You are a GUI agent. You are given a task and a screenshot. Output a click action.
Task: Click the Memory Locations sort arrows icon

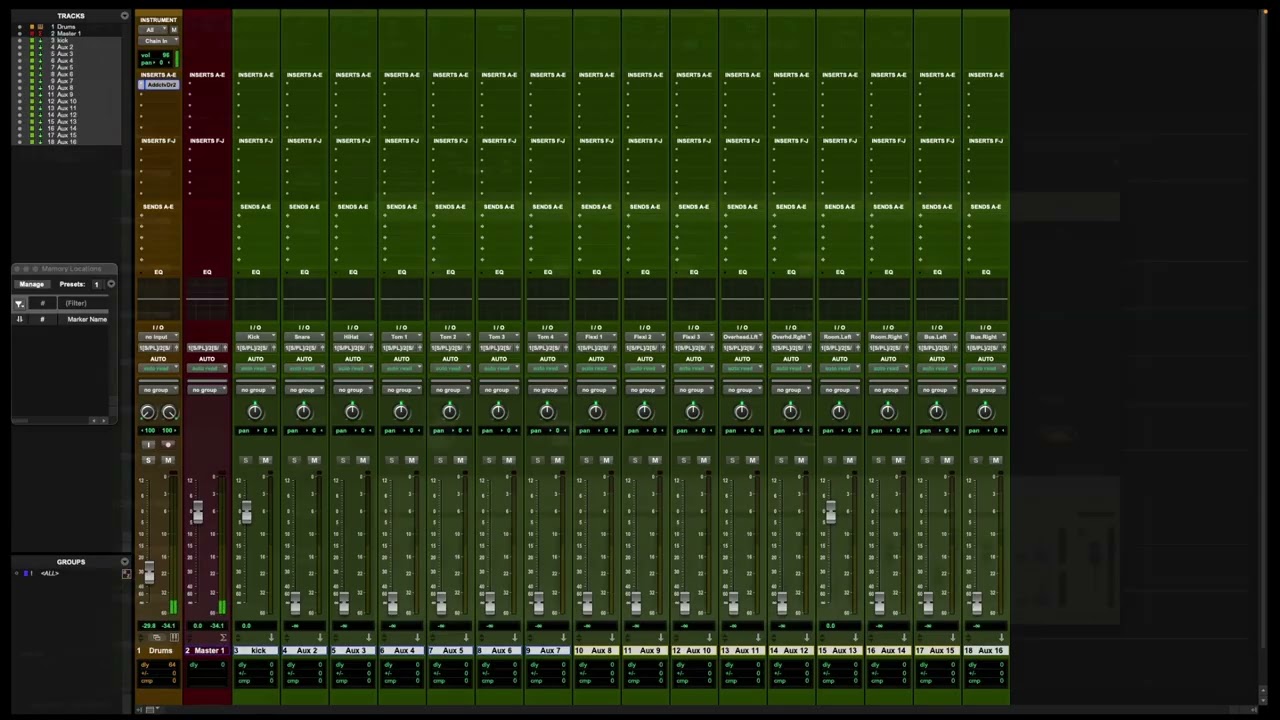(19, 319)
